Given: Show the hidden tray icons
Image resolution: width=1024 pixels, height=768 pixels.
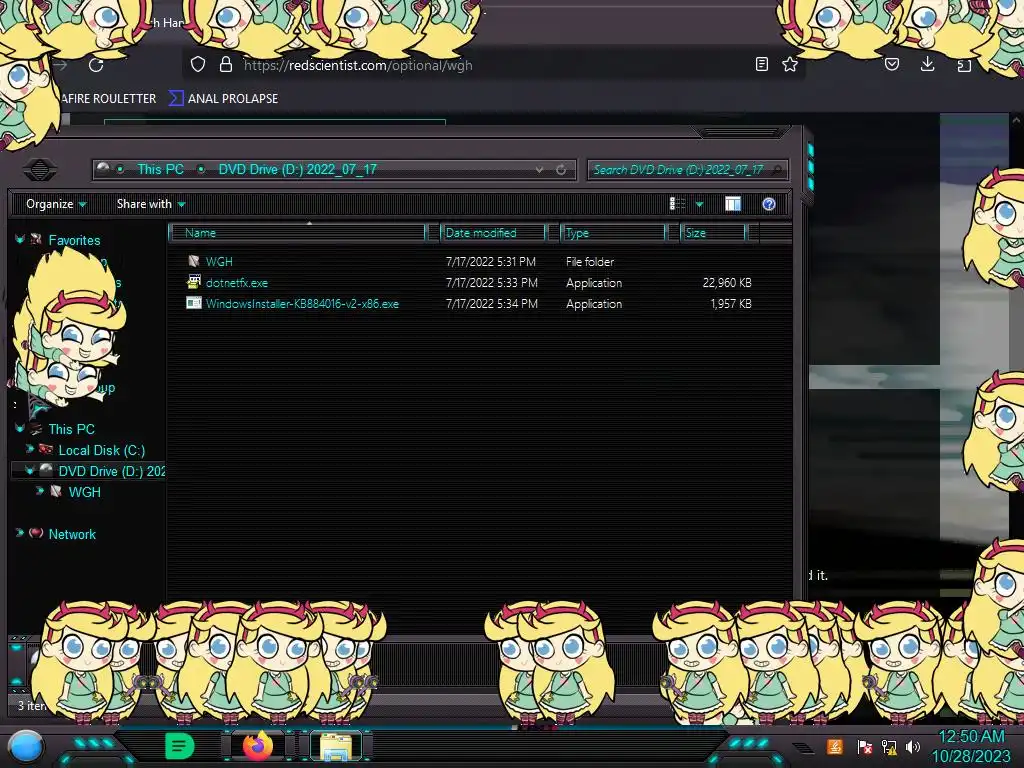Looking at the screenshot, I should pos(803,747).
